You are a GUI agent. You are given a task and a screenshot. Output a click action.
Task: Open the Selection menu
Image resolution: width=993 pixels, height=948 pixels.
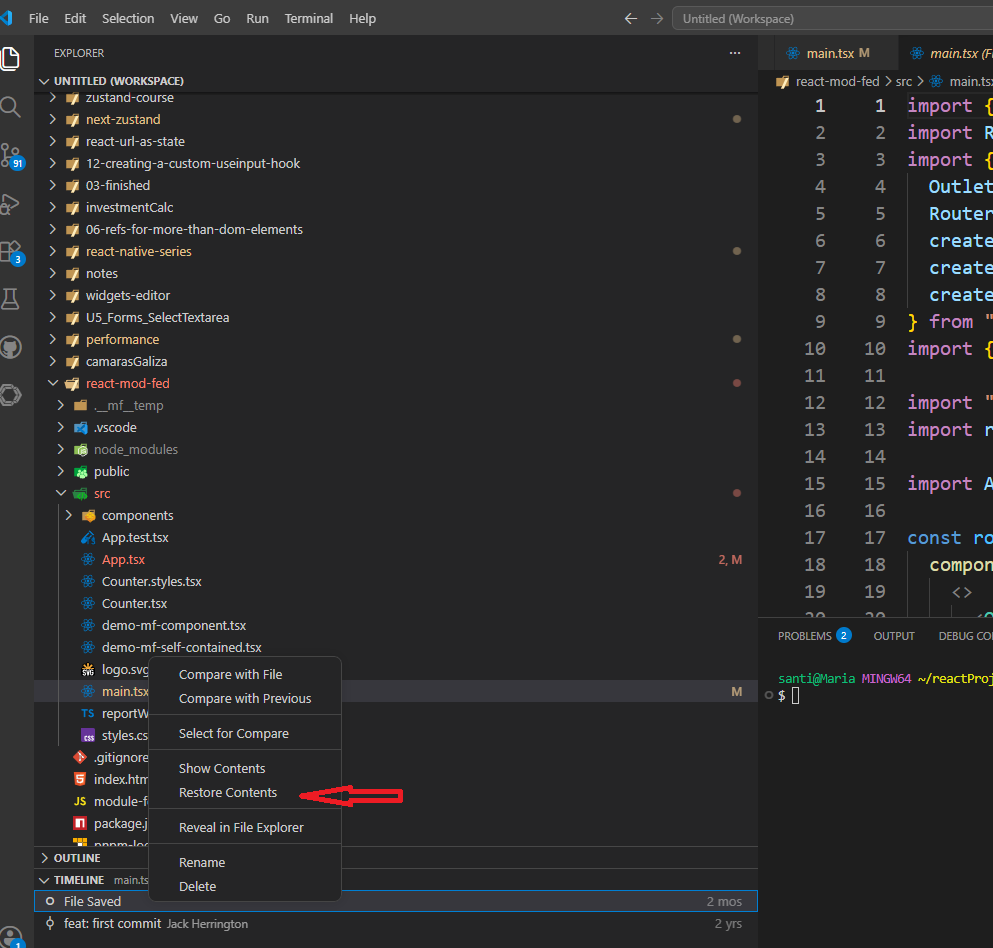pyautogui.click(x=128, y=19)
